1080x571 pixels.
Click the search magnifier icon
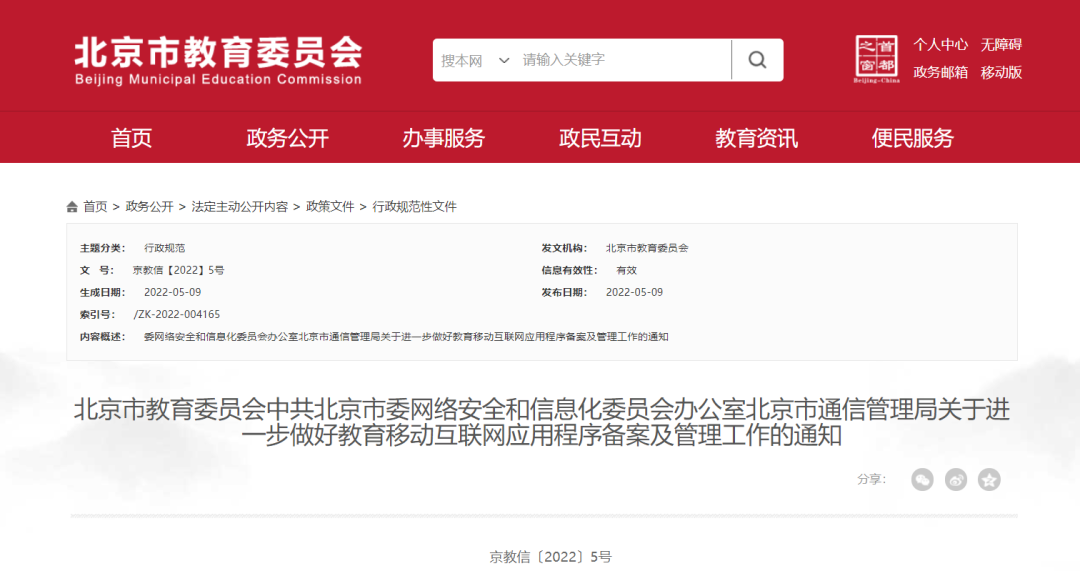pyautogui.click(x=757, y=60)
